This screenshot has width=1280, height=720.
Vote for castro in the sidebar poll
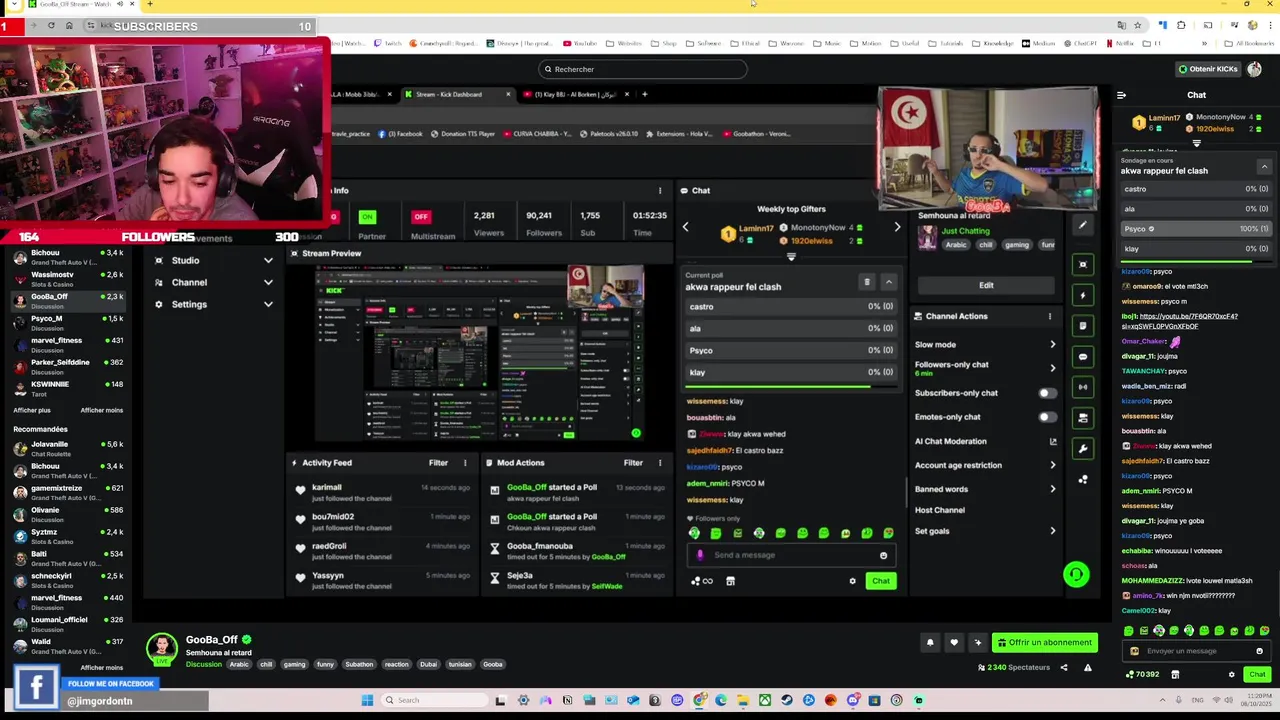coord(1196,189)
